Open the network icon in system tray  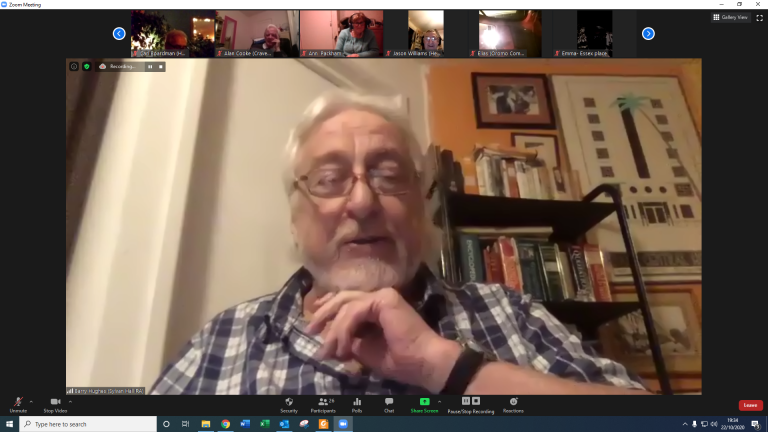[x=704, y=424]
